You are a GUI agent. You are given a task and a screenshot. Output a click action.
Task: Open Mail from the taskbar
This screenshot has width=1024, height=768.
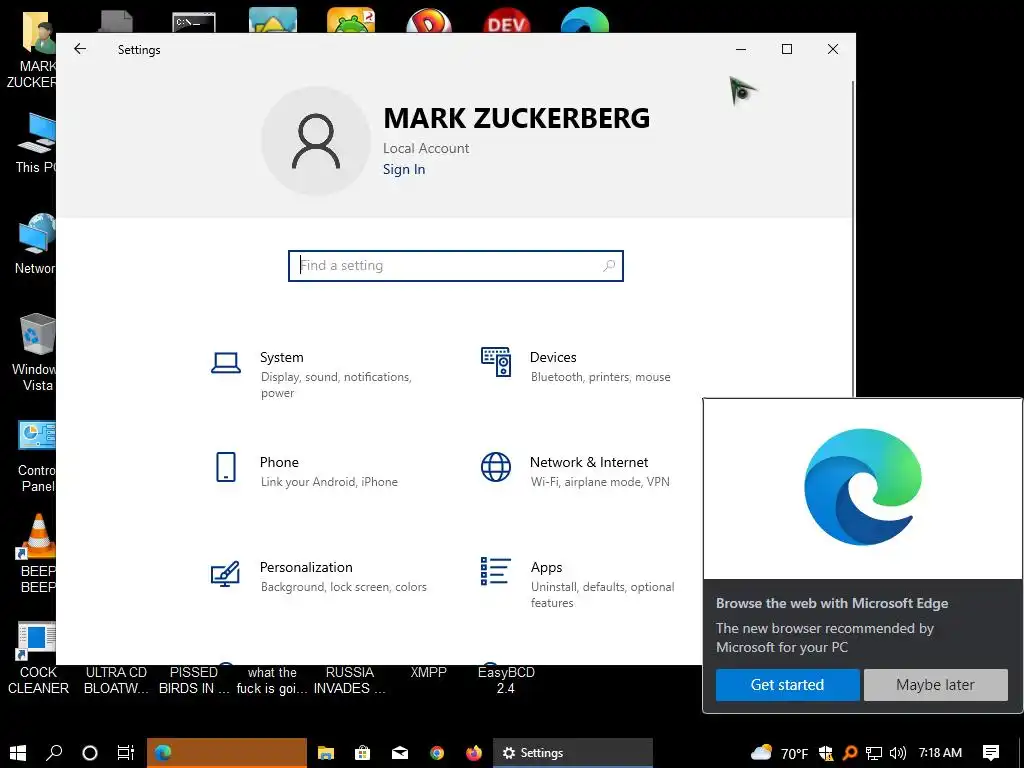coord(400,753)
